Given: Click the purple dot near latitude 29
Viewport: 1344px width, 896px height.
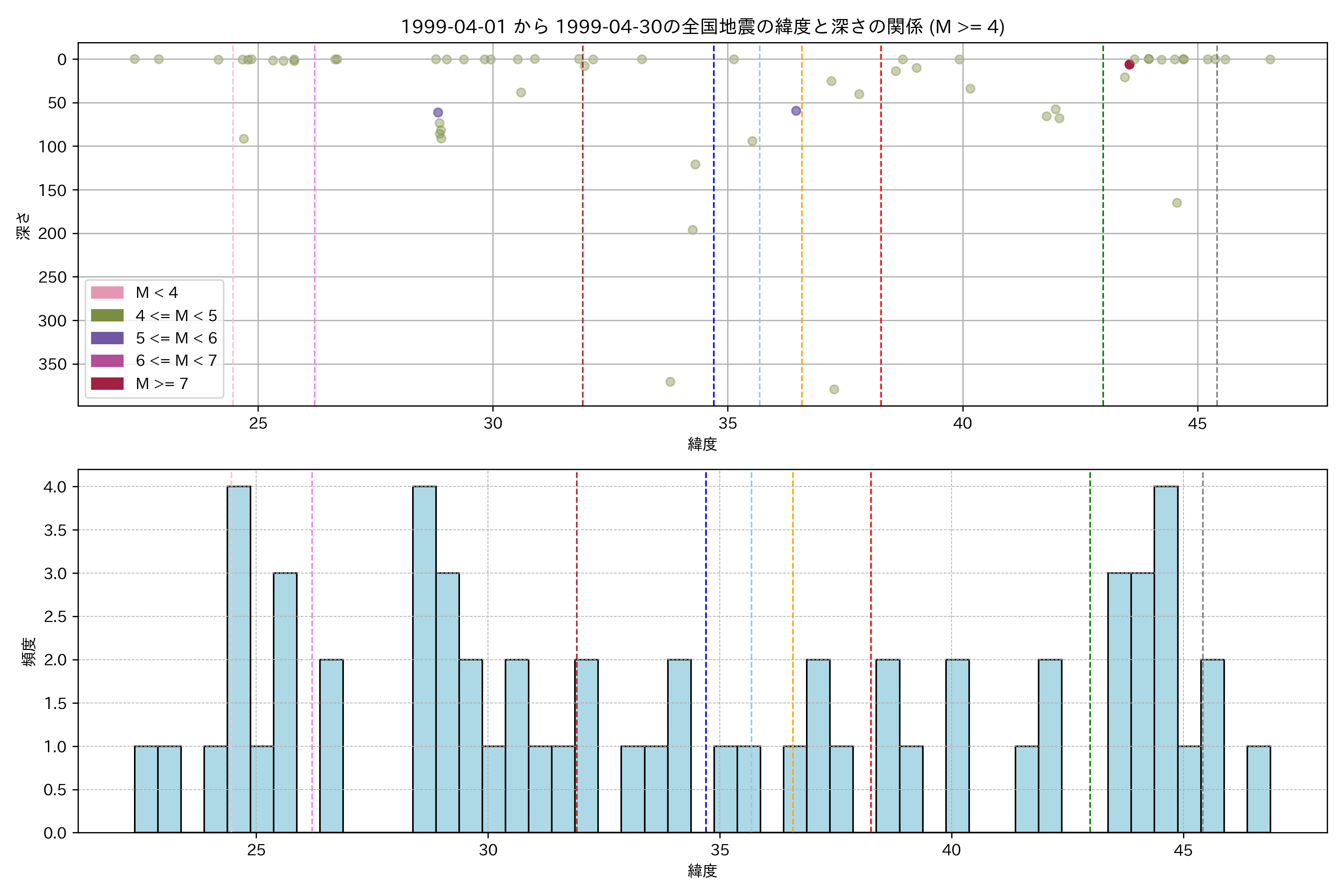Looking at the screenshot, I should click(x=438, y=113).
